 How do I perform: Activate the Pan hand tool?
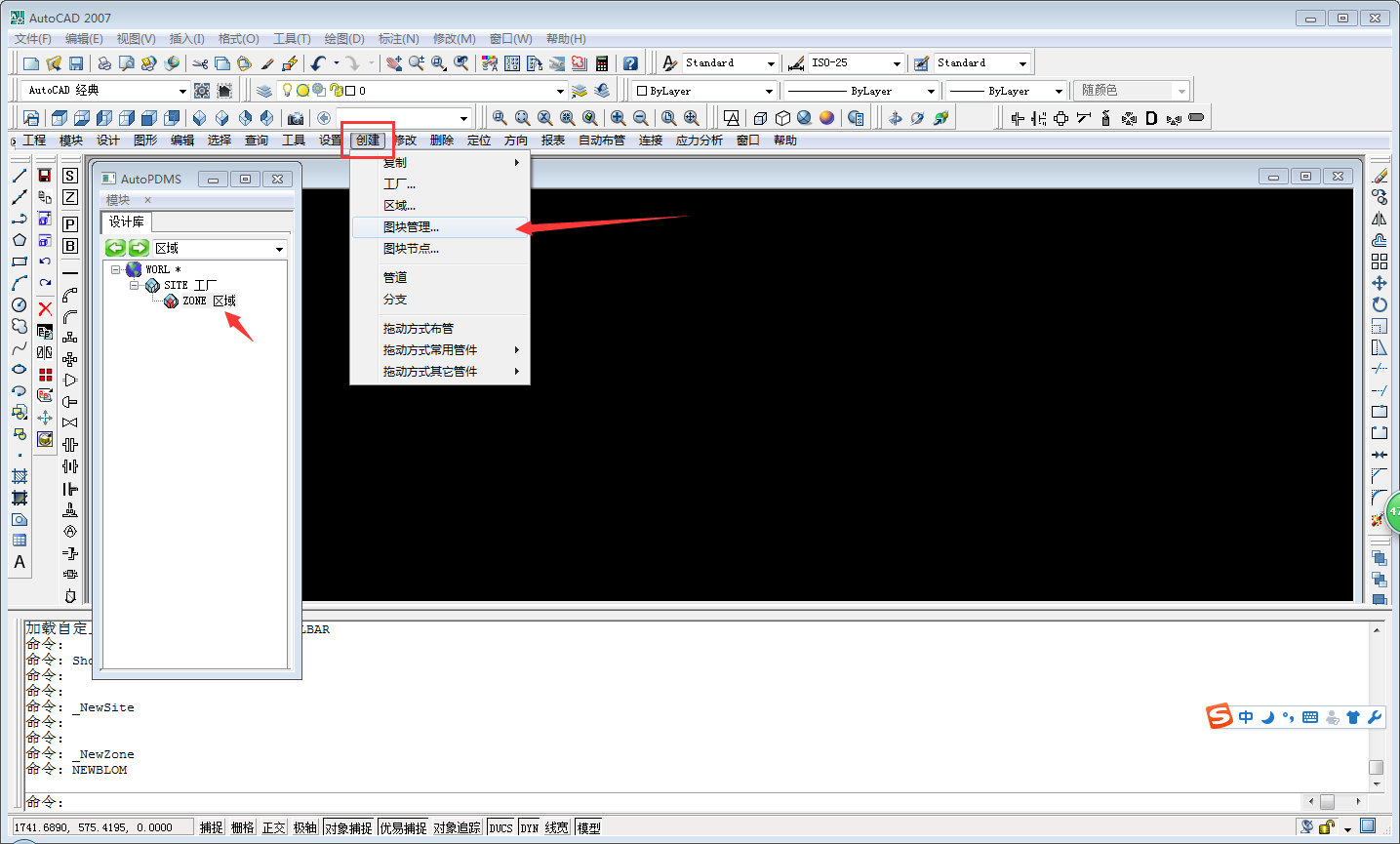click(x=394, y=63)
